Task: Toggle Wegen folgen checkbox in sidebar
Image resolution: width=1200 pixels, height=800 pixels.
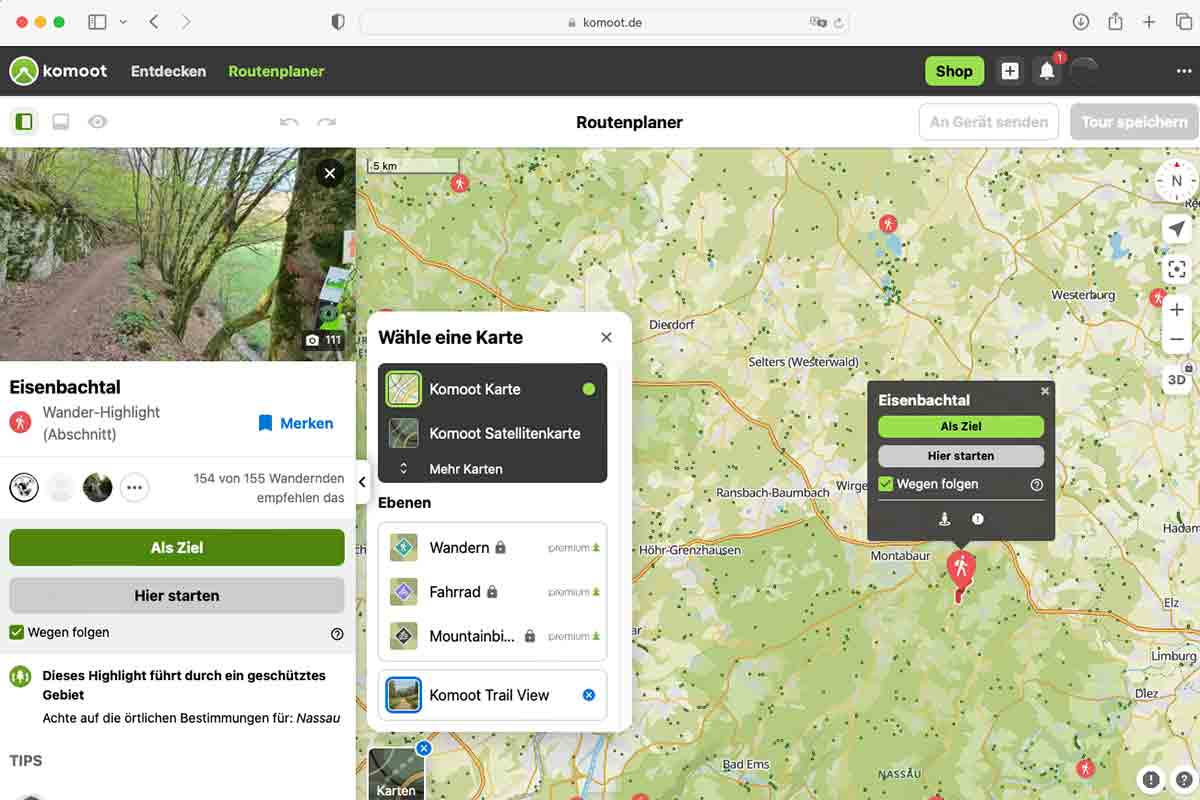Action: pos(17,632)
